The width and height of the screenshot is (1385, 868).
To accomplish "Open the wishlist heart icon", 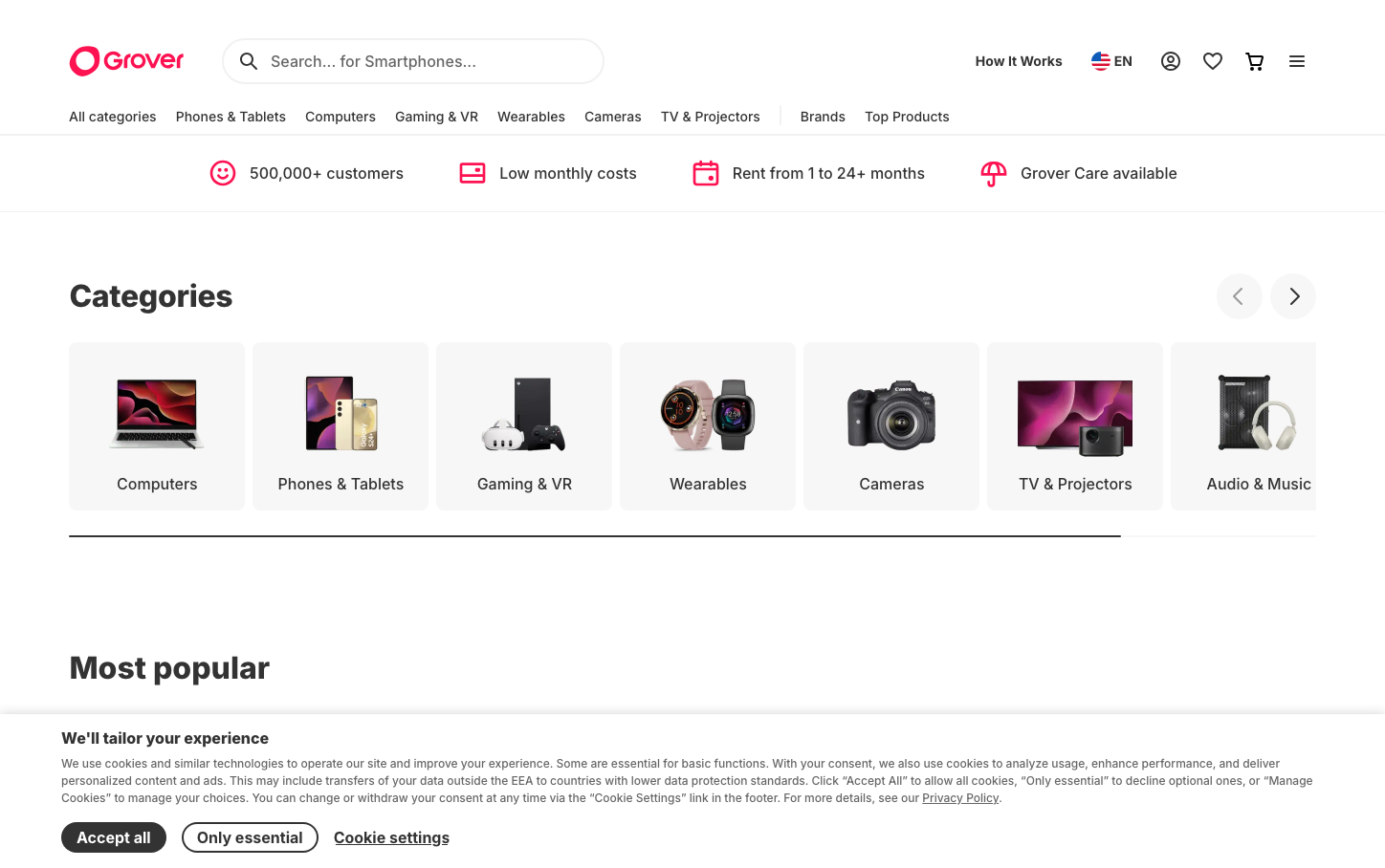I will (1212, 61).
